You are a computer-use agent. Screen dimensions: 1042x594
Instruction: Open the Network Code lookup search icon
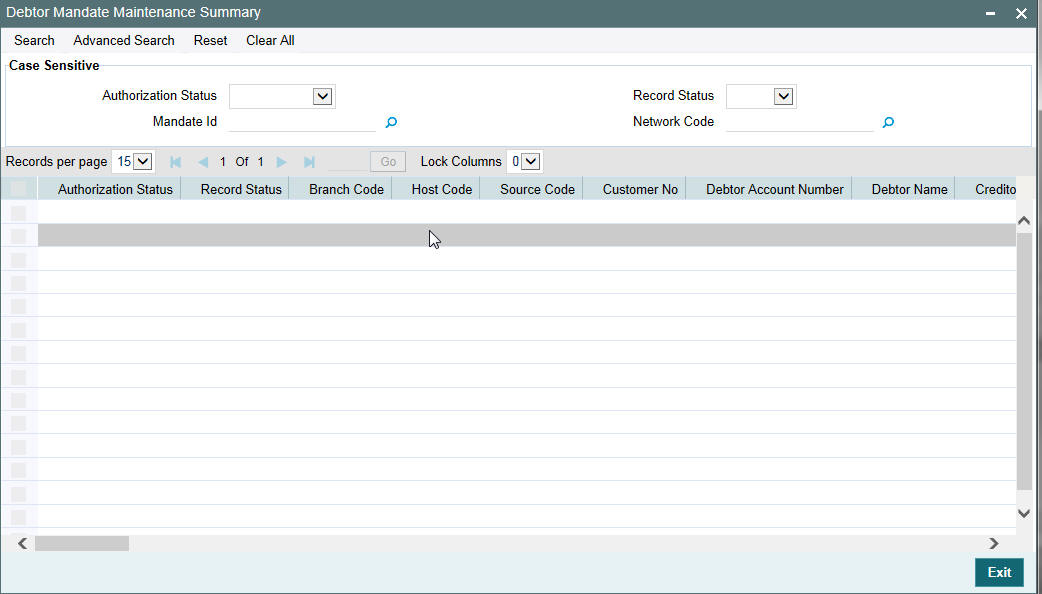click(888, 122)
